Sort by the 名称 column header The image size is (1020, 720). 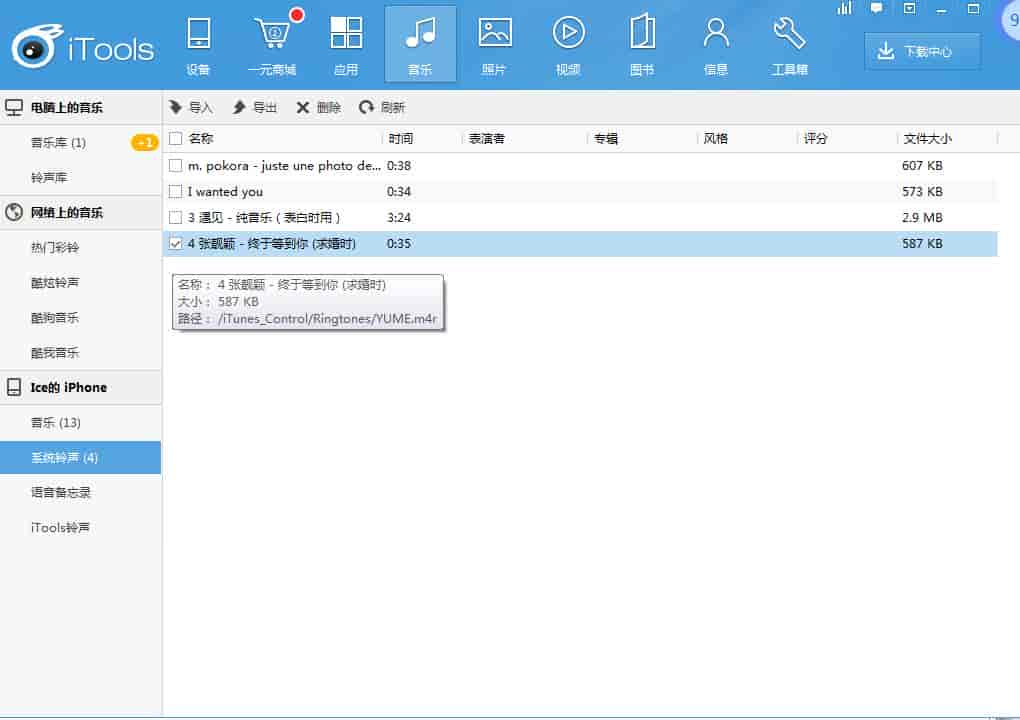click(201, 139)
